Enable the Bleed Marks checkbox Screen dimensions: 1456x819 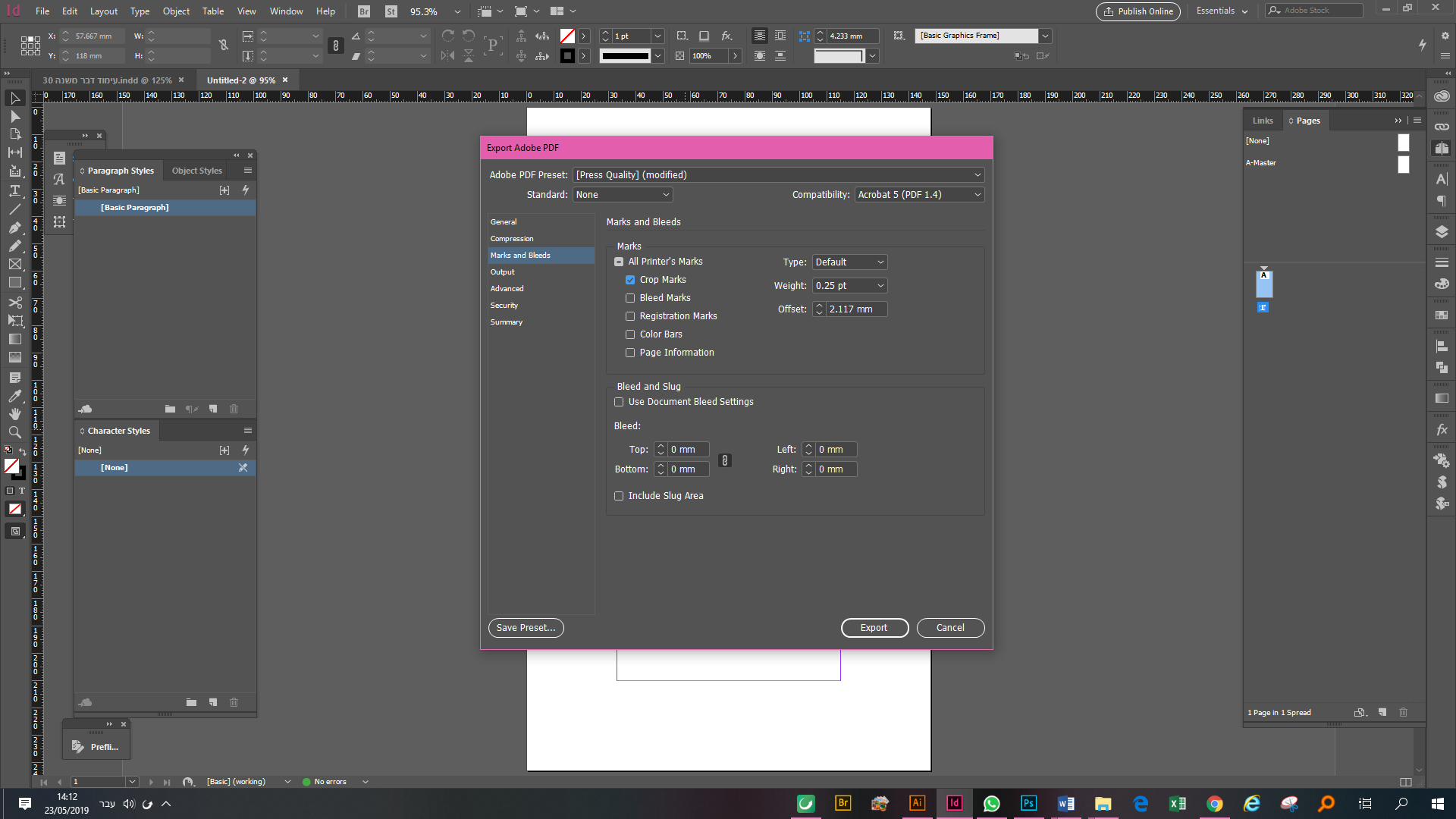(630, 298)
